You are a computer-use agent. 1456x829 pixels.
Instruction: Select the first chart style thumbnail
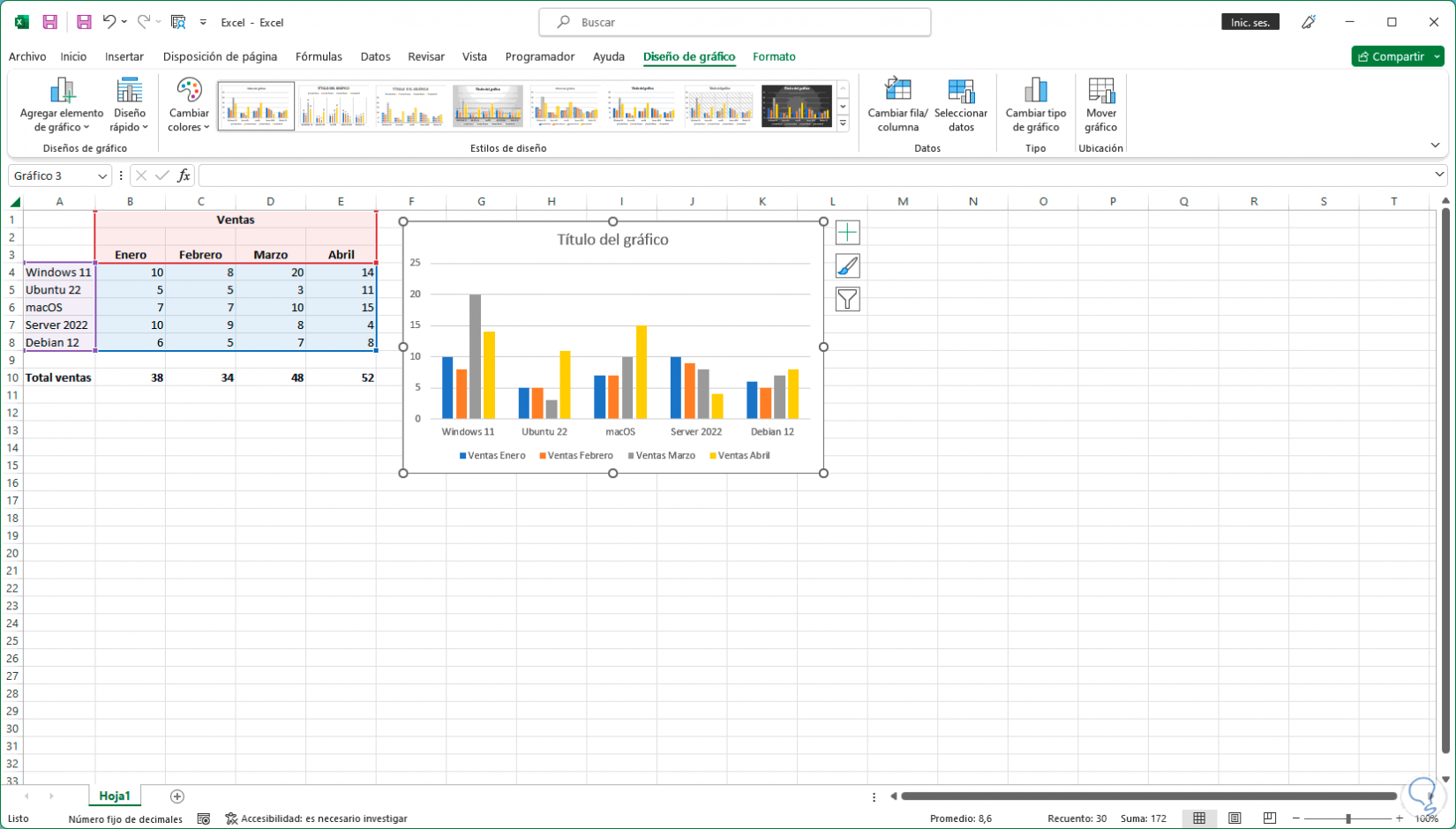click(256, 106)
